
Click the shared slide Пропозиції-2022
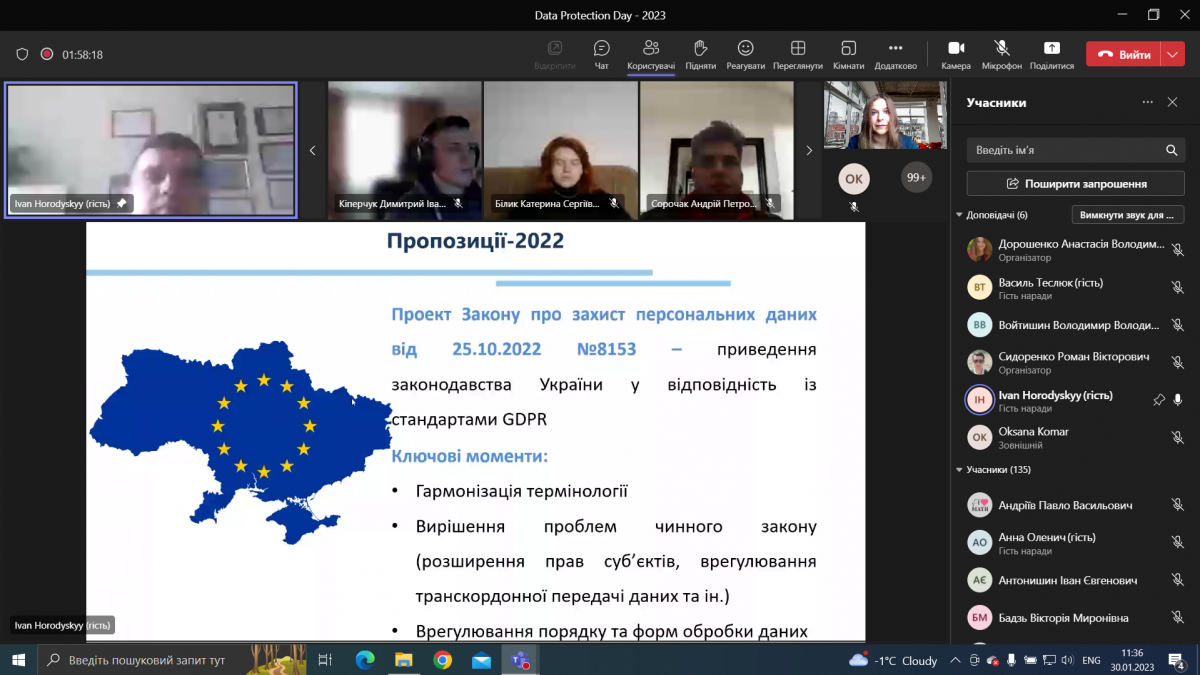(476, 431)
